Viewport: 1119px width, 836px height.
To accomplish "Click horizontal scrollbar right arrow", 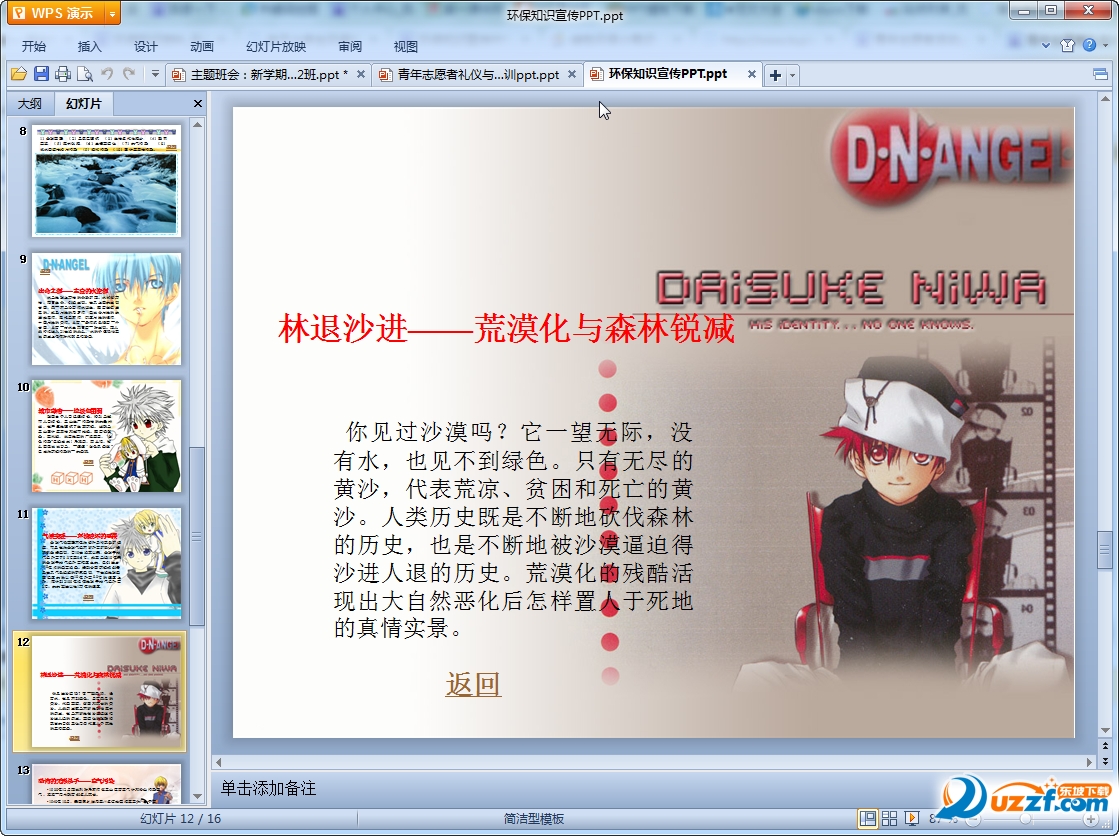I will 1089,762.
